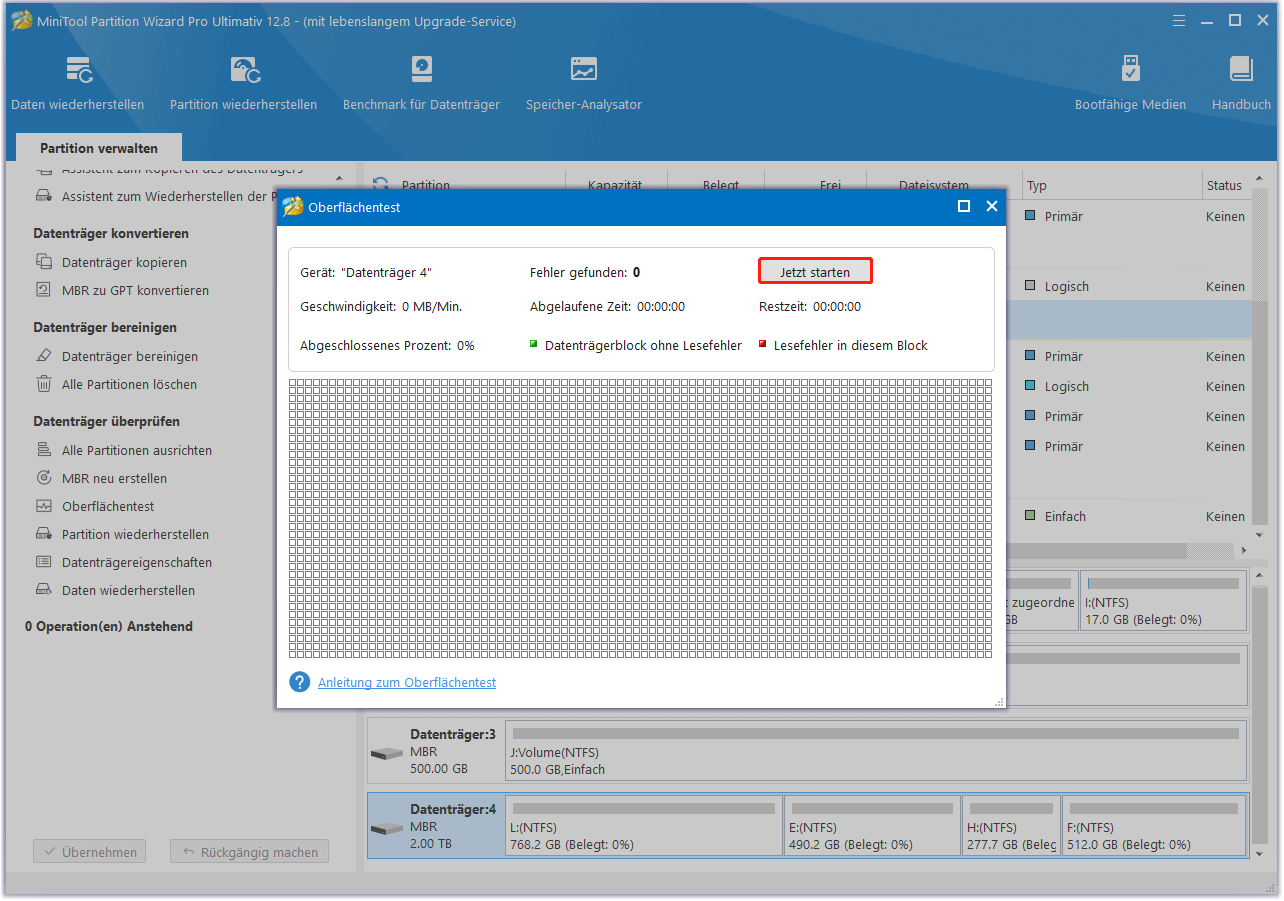Select L:(NTFS) 768.2 GB partition block
Viewport: 1284px width, 901px height.
pyautogui.click(x=644, y=826)
